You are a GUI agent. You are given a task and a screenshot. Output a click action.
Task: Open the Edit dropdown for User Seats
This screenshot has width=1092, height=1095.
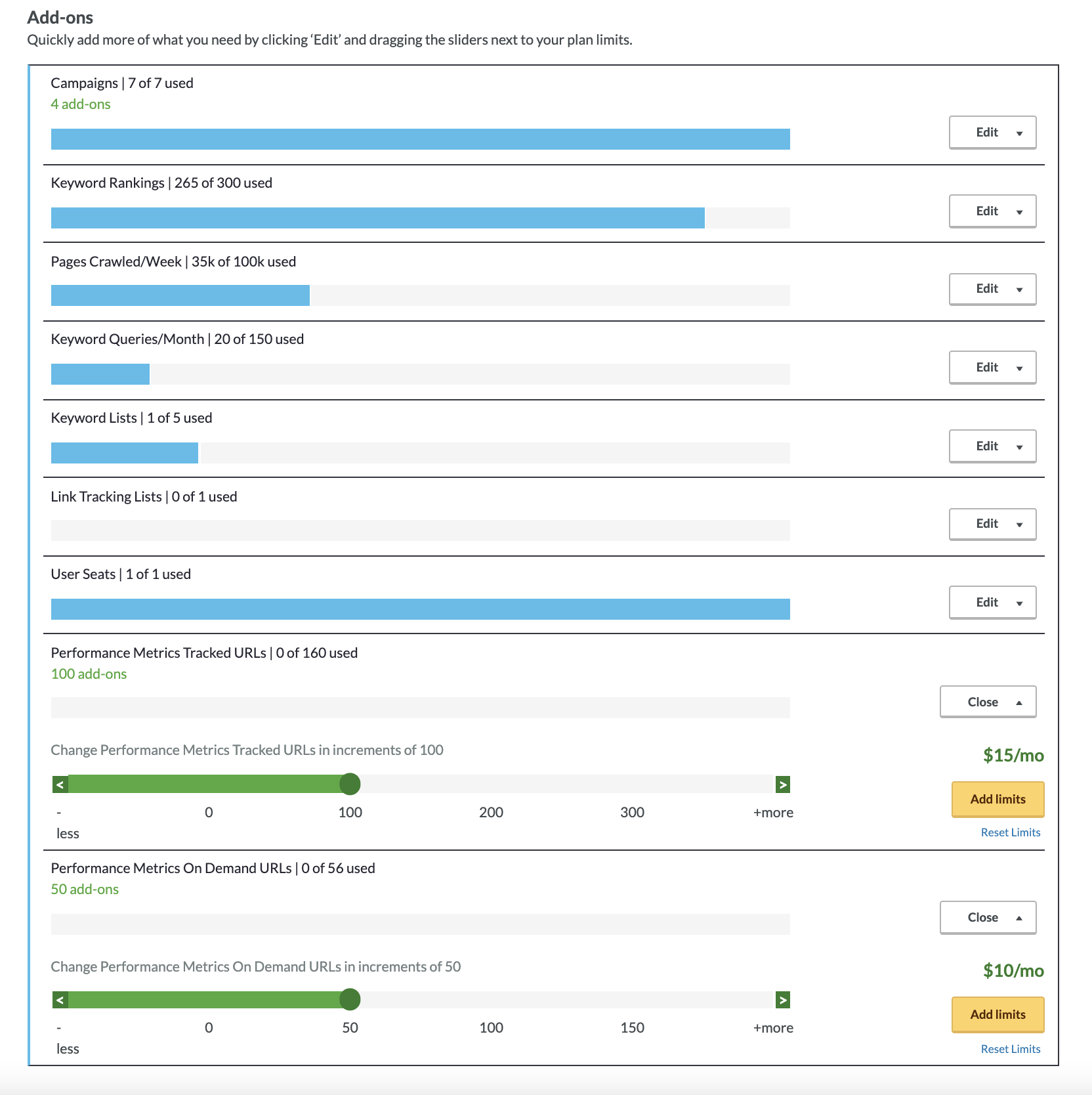992,602
